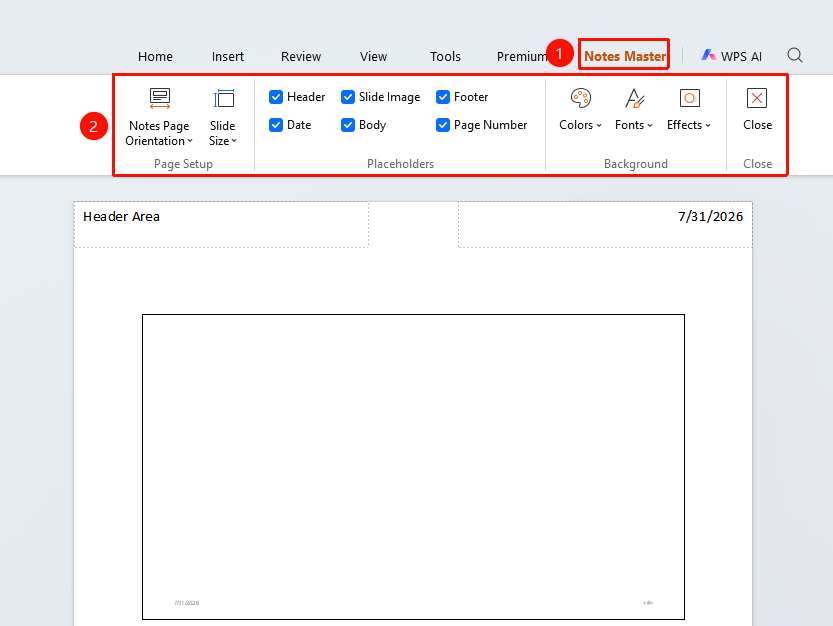The image size is (833, 626).
Task: Expand the Slide Size dropdown arrow
Action: click(234, 141)
